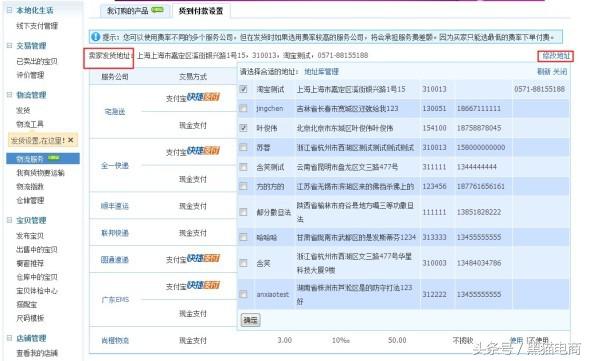This screenshot has height=361, width=590.
Task: Open 橱窗推荐 in the sidebar
Action: tap(30, 263)
